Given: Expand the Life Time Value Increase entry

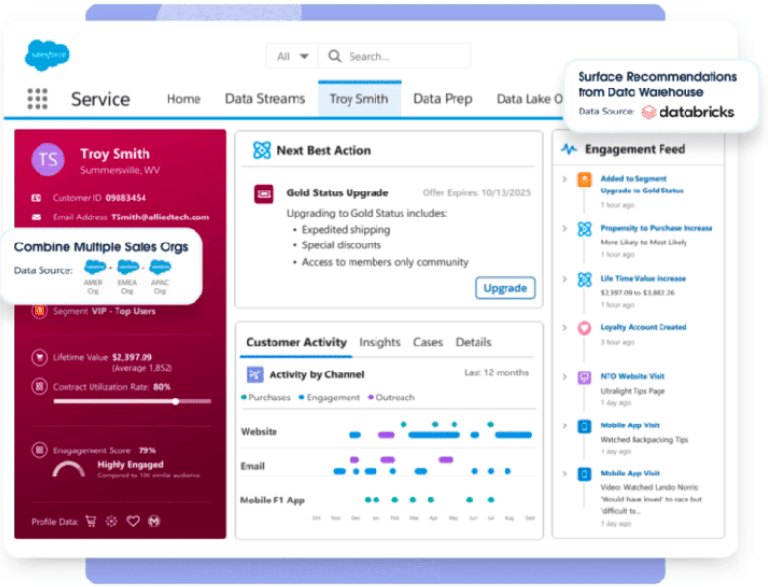Looking at the screenshot, I should point(564,279).
